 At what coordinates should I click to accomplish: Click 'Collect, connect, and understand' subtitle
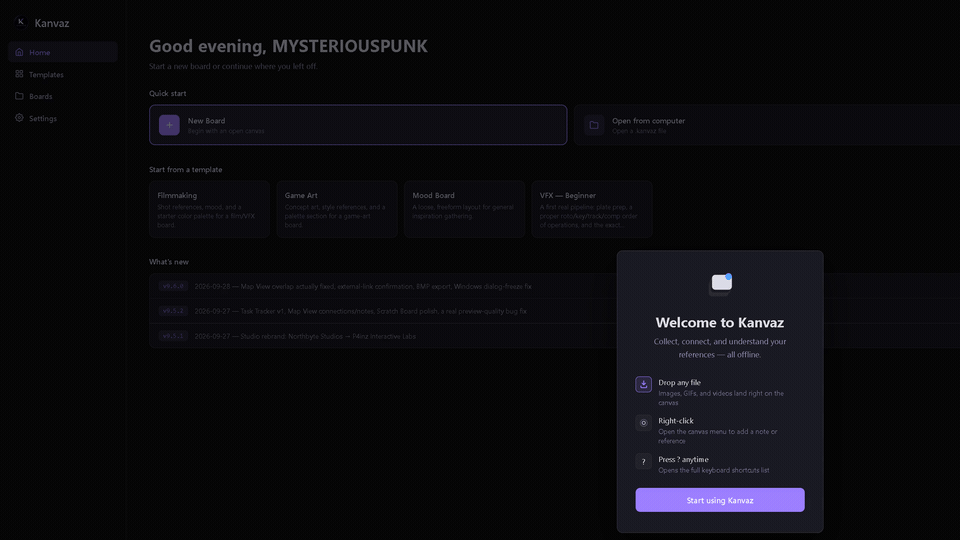coord(720,348)
